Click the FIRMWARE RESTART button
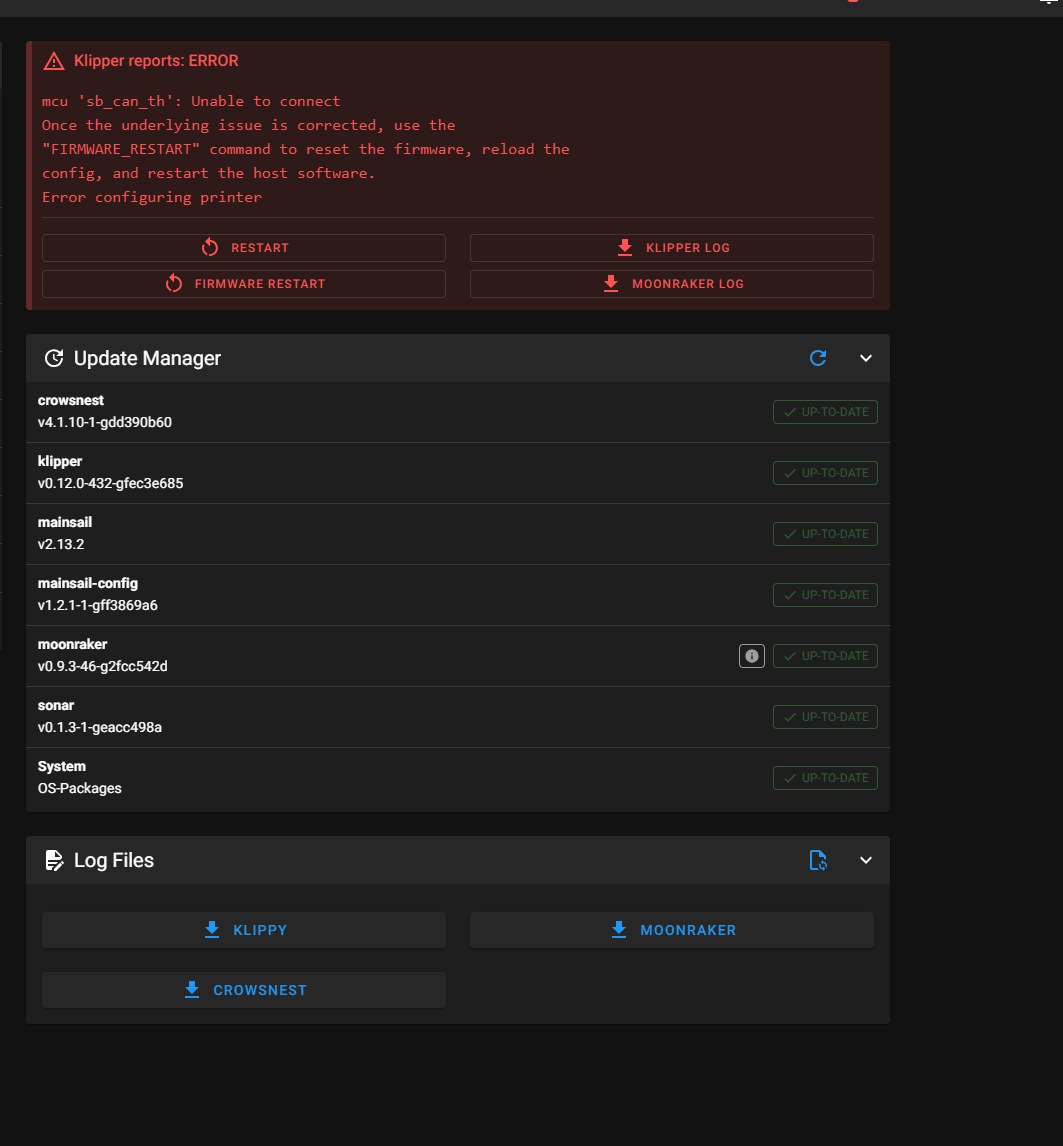The width and height of the screenshot is (1063, 1146). [243, 284]
